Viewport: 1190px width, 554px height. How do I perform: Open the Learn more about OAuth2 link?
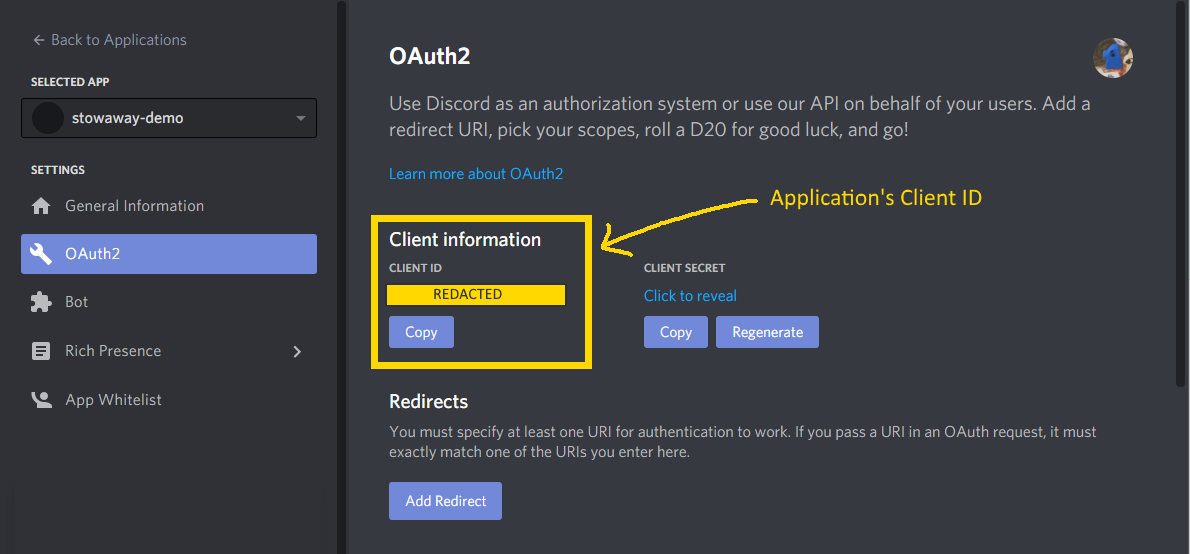tap(476, 174)
